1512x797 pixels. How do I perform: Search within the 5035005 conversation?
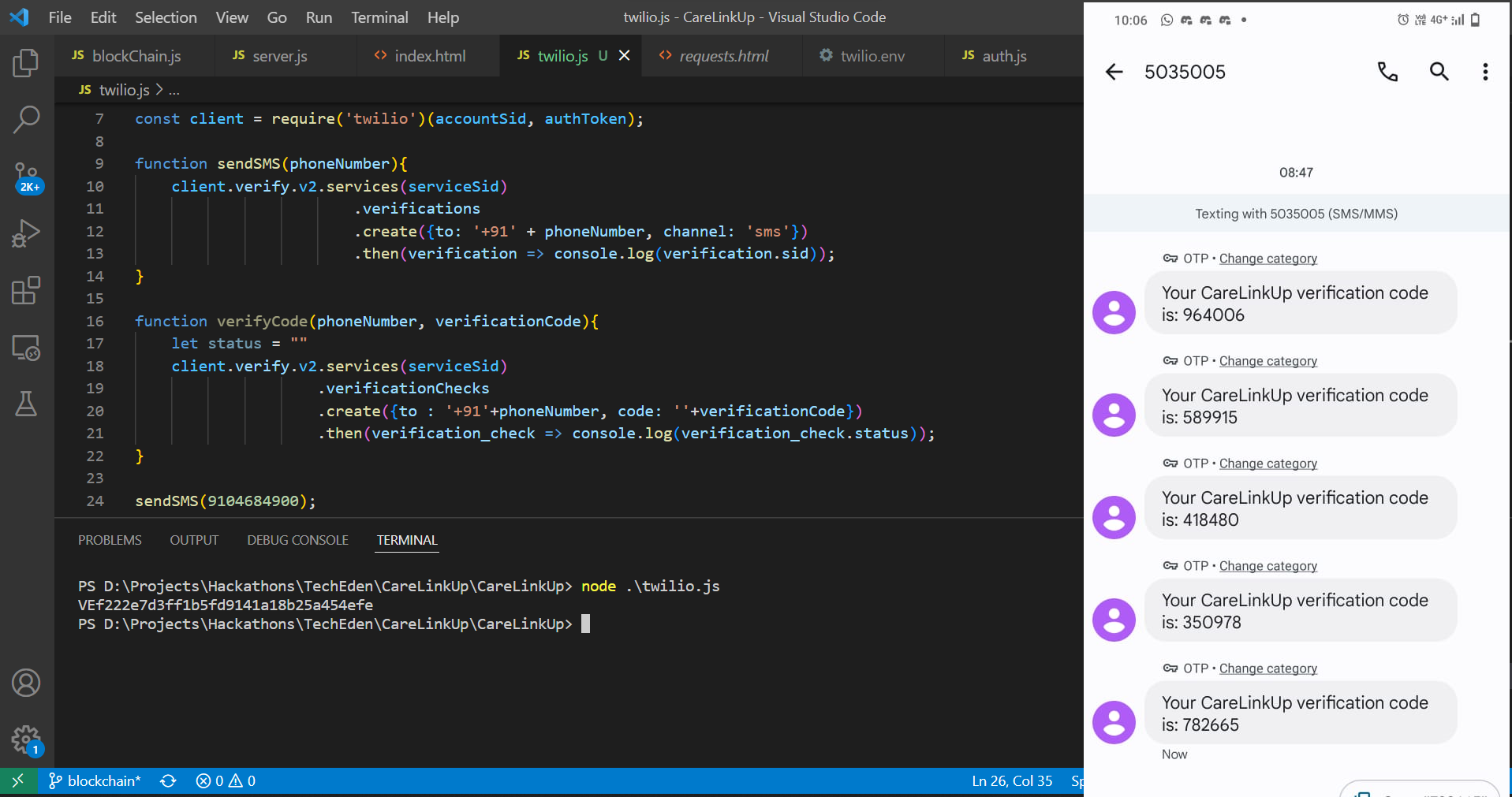point(1439,72)
